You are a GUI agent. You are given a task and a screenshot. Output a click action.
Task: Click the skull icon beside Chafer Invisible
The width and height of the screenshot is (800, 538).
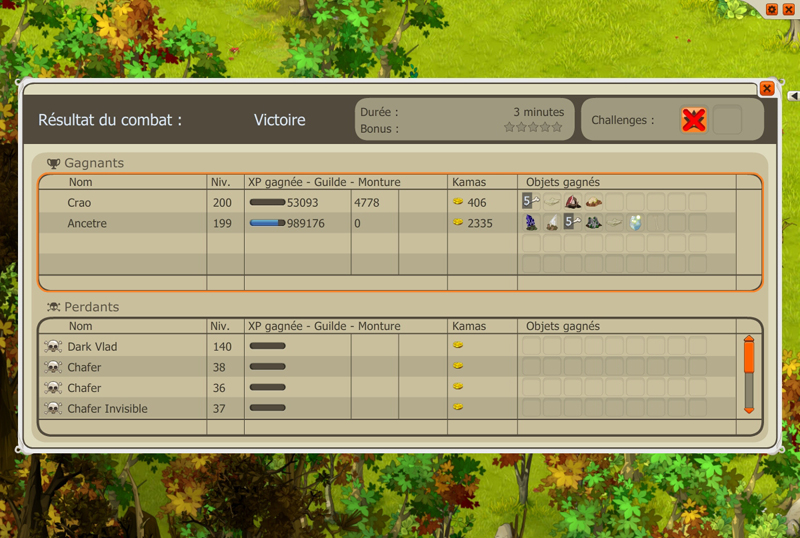coord(53,408)
